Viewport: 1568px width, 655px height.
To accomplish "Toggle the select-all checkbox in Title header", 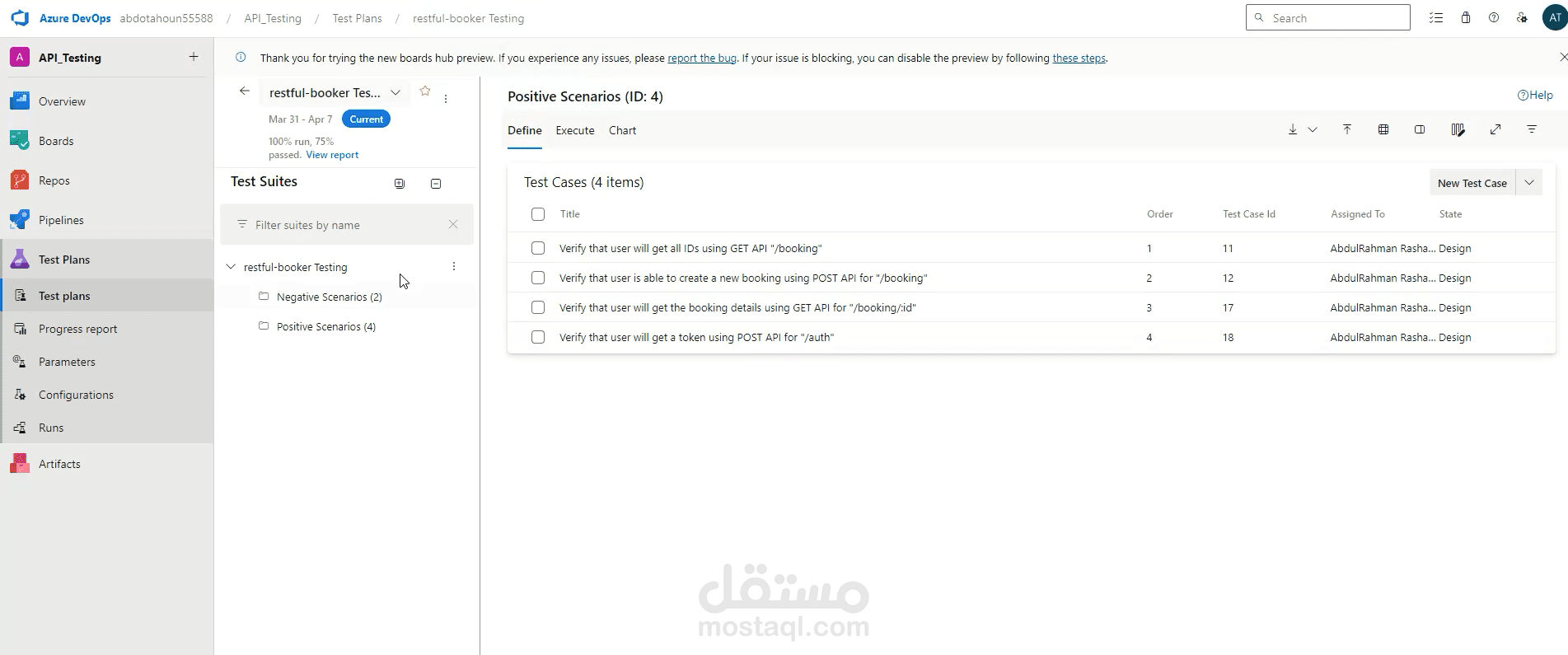I will click(538, 214).
